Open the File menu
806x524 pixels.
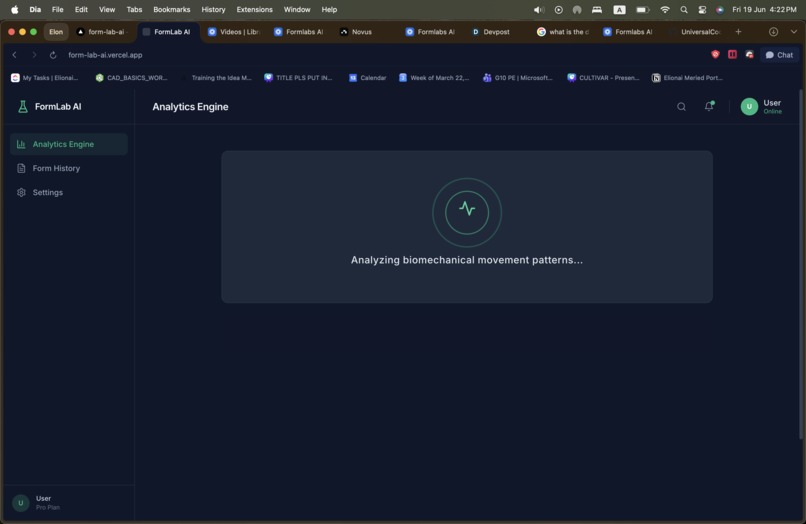click(x=58, y=10)
